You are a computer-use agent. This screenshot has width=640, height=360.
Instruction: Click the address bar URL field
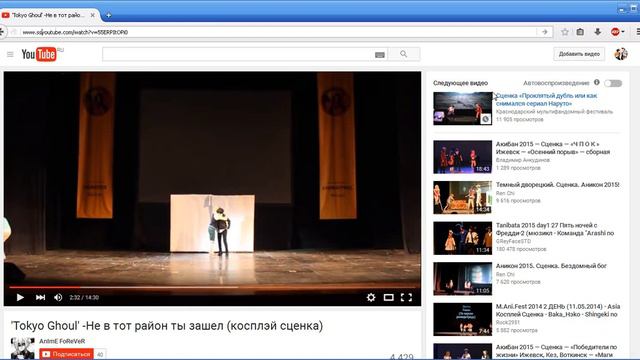278,32
